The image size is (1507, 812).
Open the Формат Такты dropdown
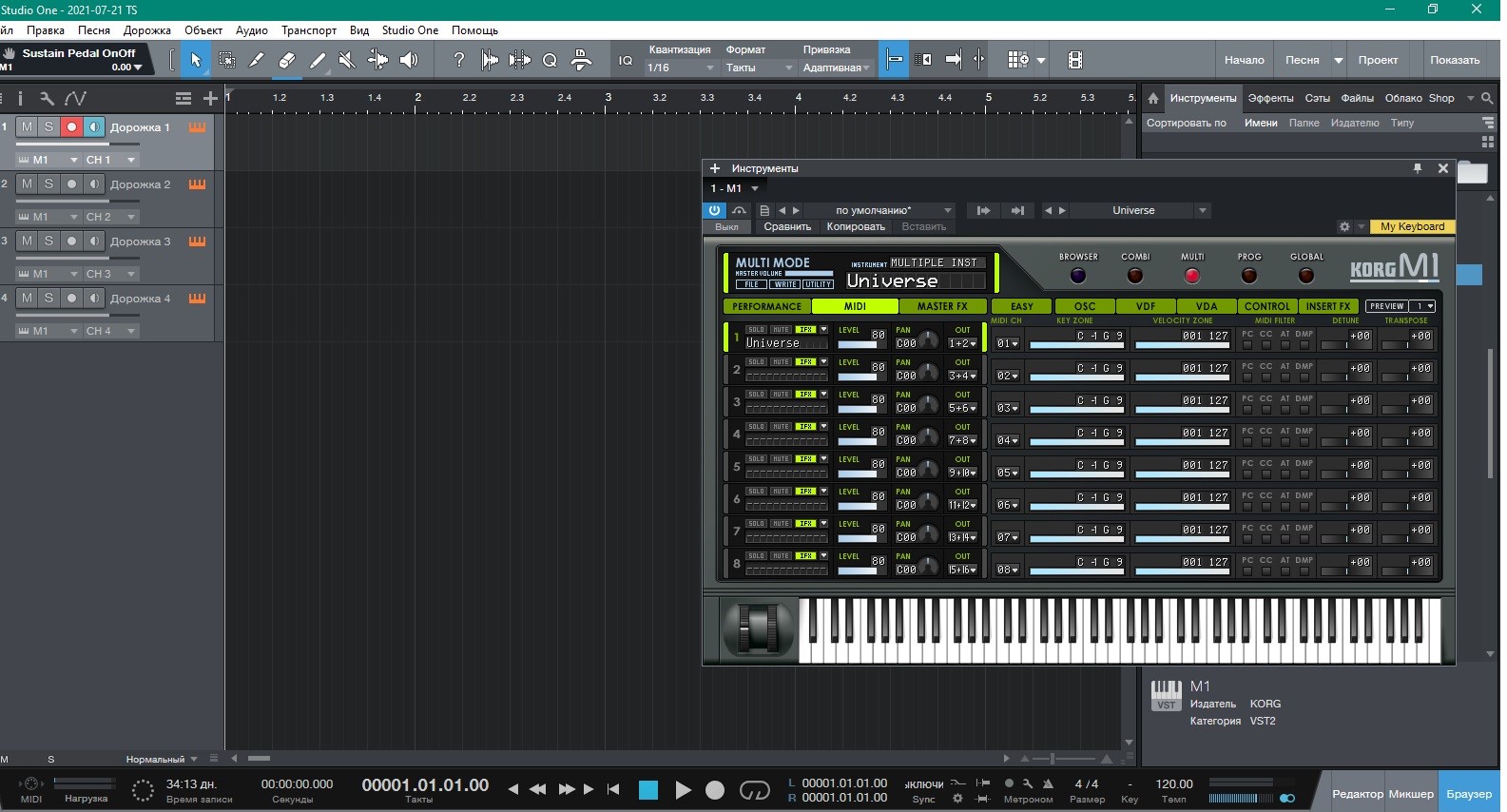[x=759, y=68]
